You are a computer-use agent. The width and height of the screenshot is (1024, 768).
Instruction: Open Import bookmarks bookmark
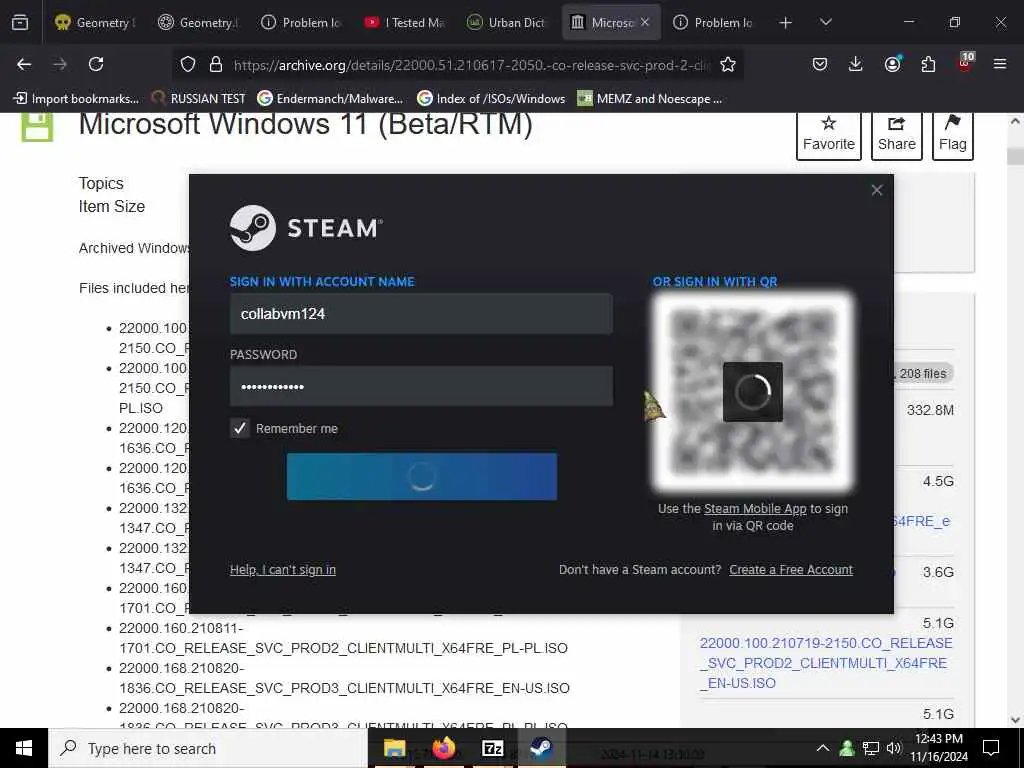[76, 99]
